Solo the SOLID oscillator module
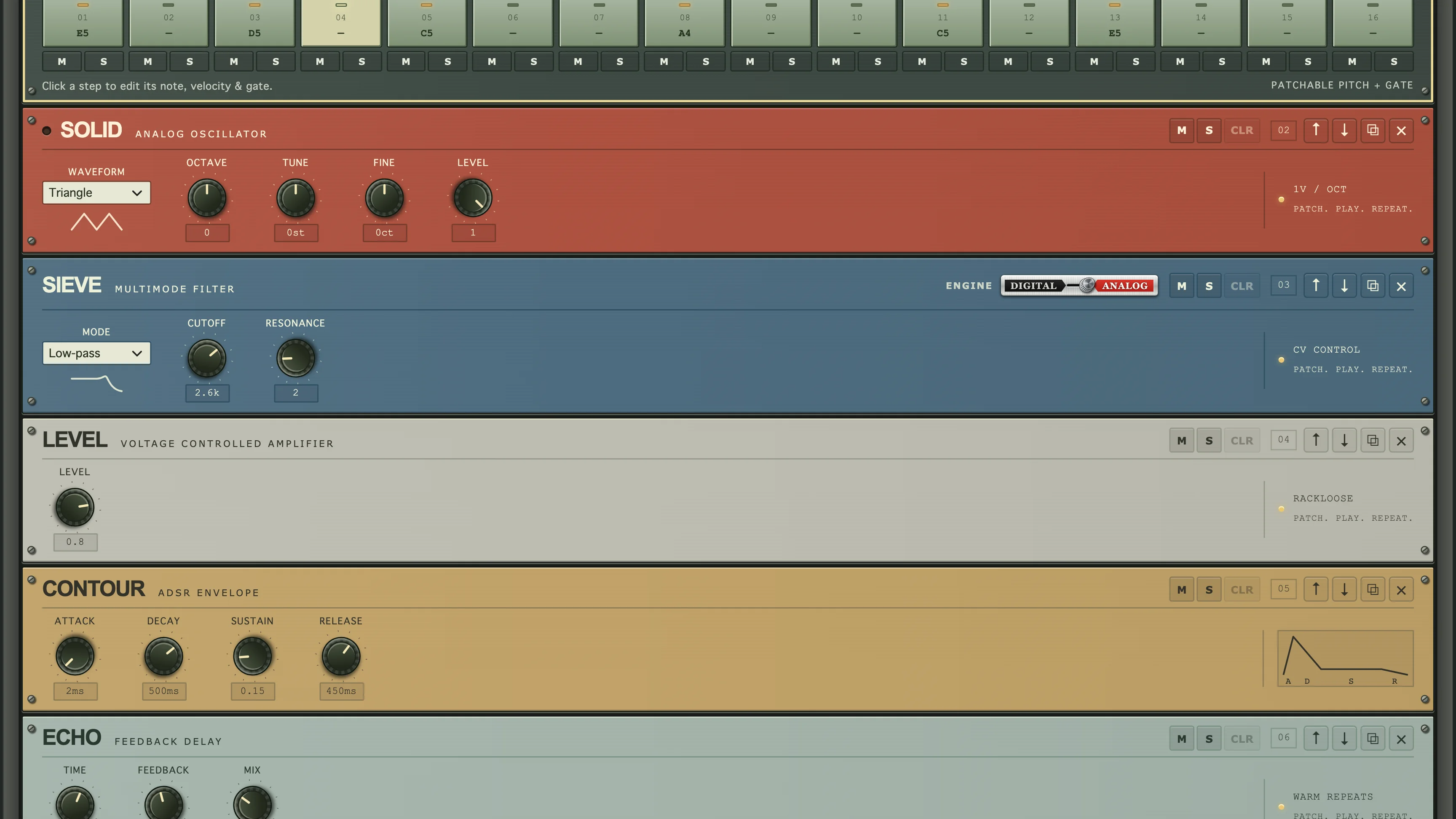Viewport: 1456px width, 819px height. coord(1209,130)
